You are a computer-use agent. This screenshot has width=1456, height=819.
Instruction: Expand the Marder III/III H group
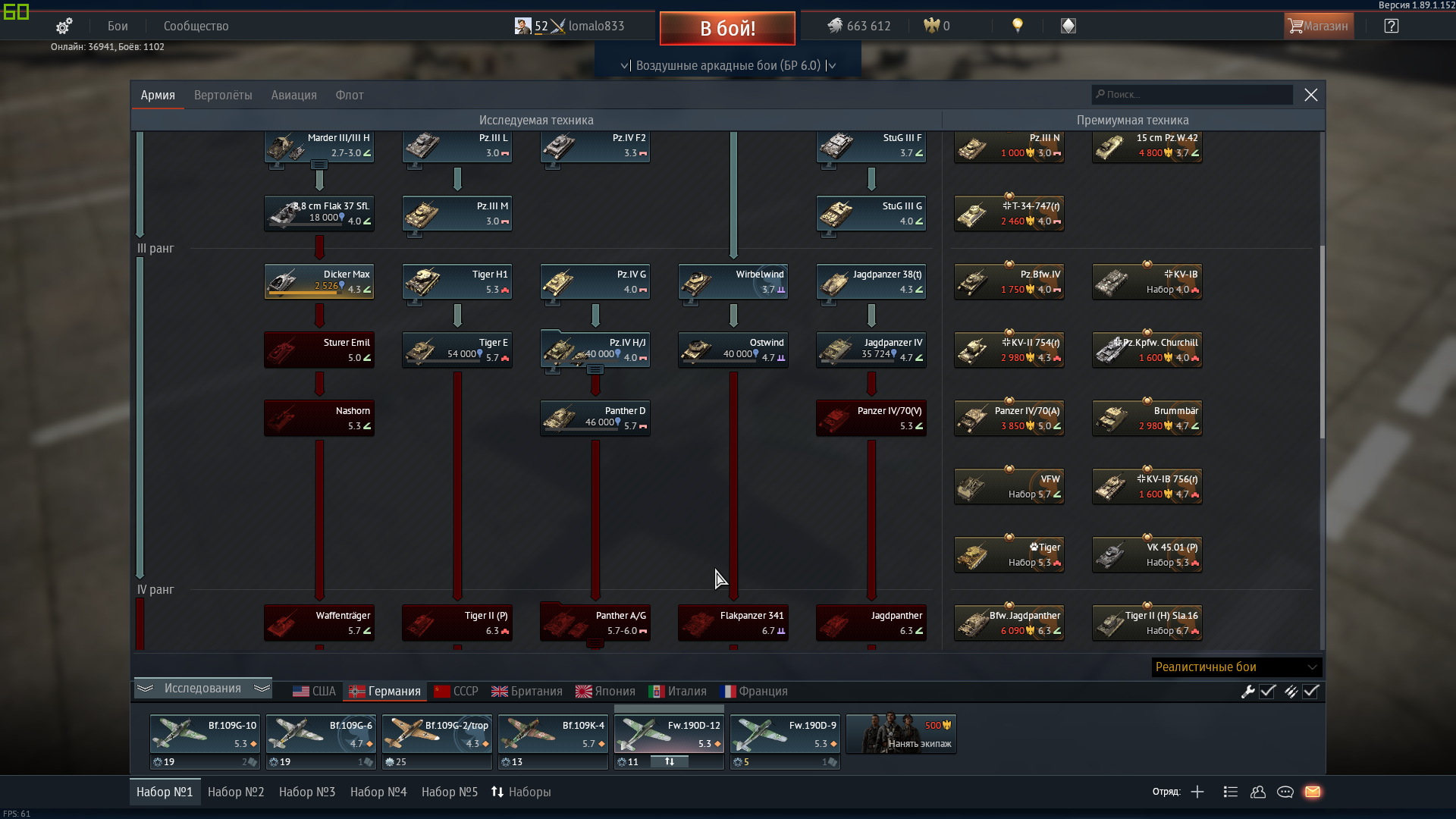click(x=319, y=165)
